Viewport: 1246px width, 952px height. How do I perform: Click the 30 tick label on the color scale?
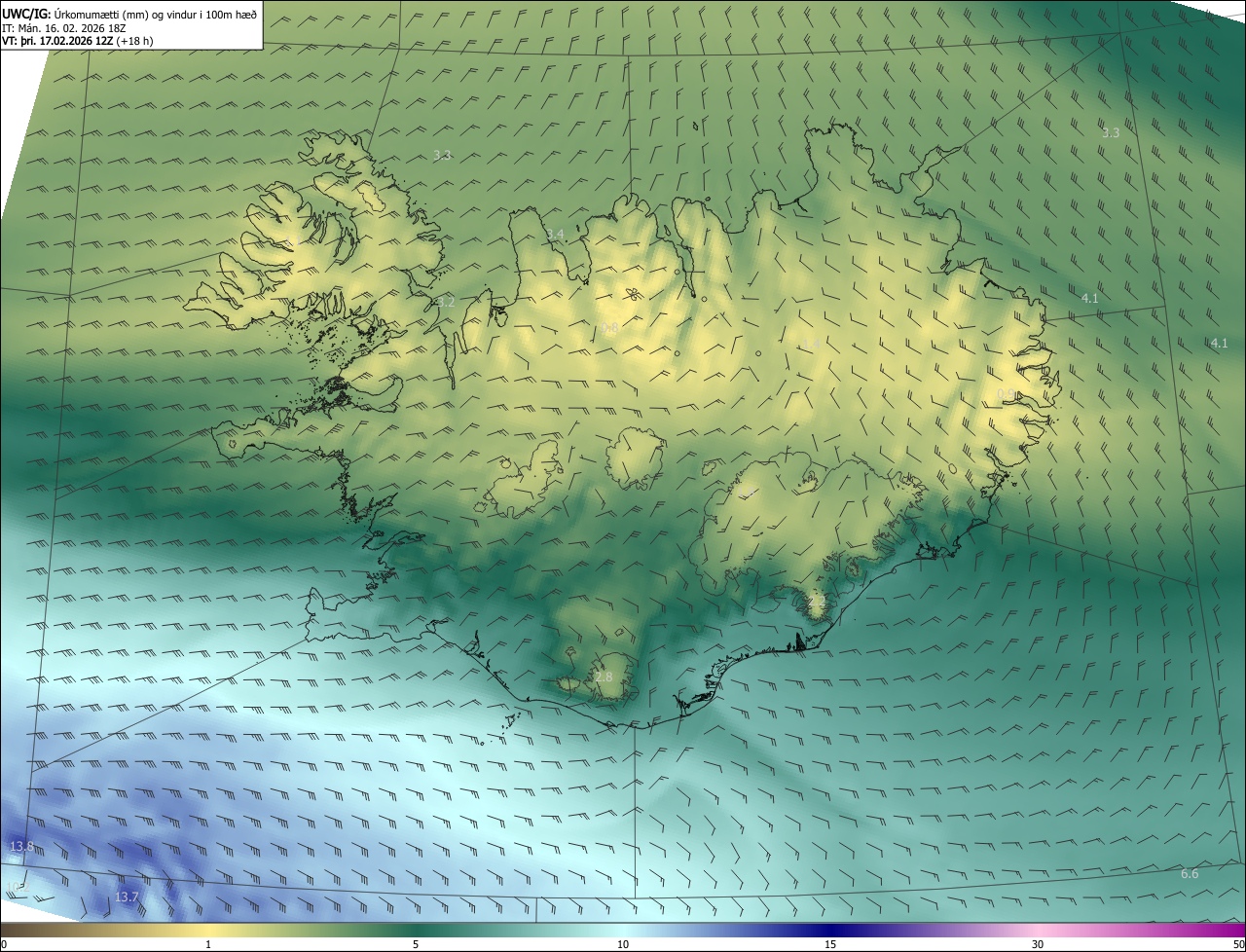tap(1038, 944)
